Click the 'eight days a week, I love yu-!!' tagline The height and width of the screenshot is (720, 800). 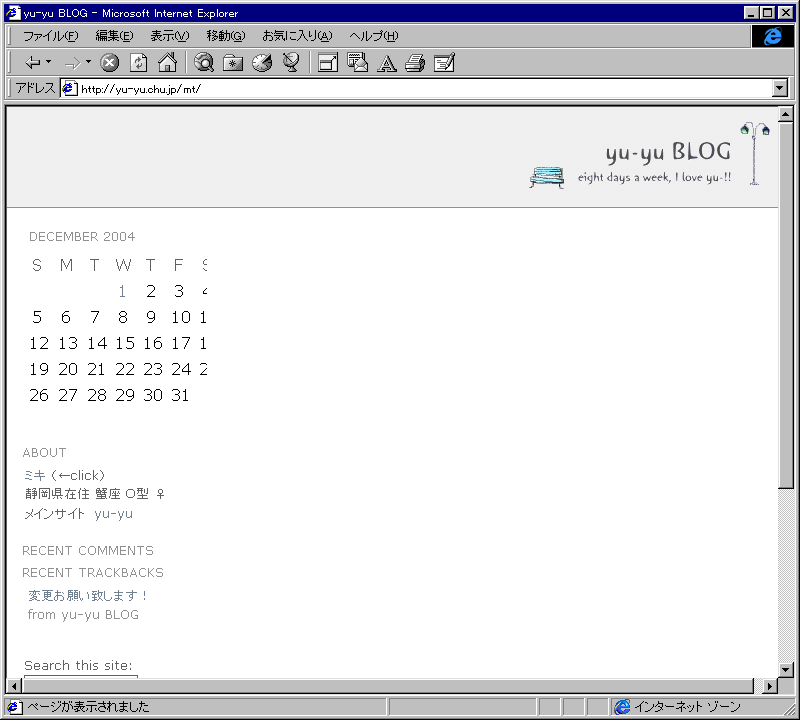pyautogui.click(x=654, y=178)
